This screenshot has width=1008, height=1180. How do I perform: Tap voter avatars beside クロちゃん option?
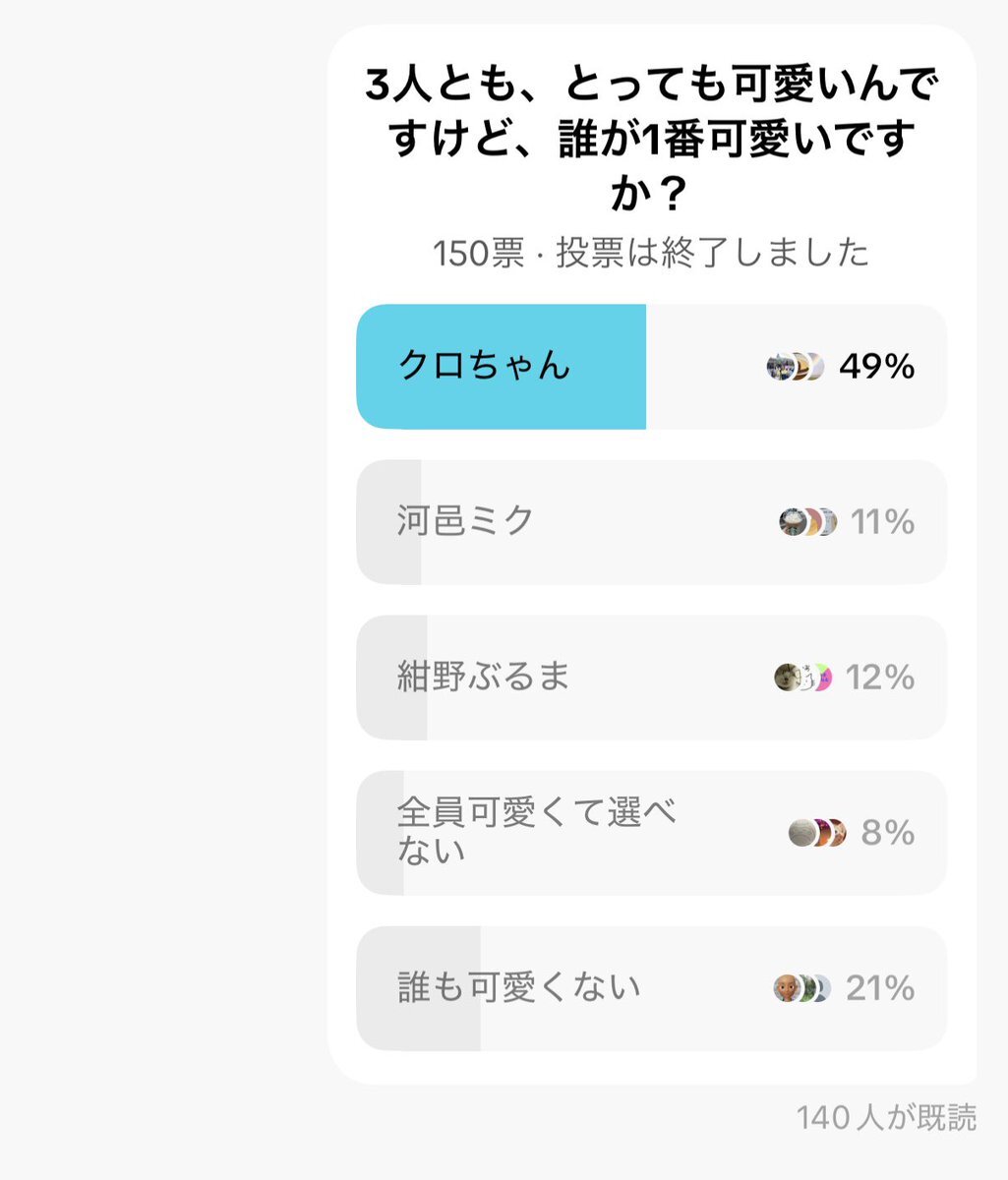[x=795, y=367]
